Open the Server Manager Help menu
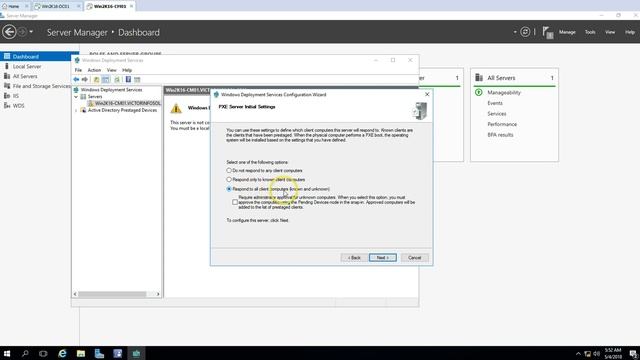 click(630, 32)
